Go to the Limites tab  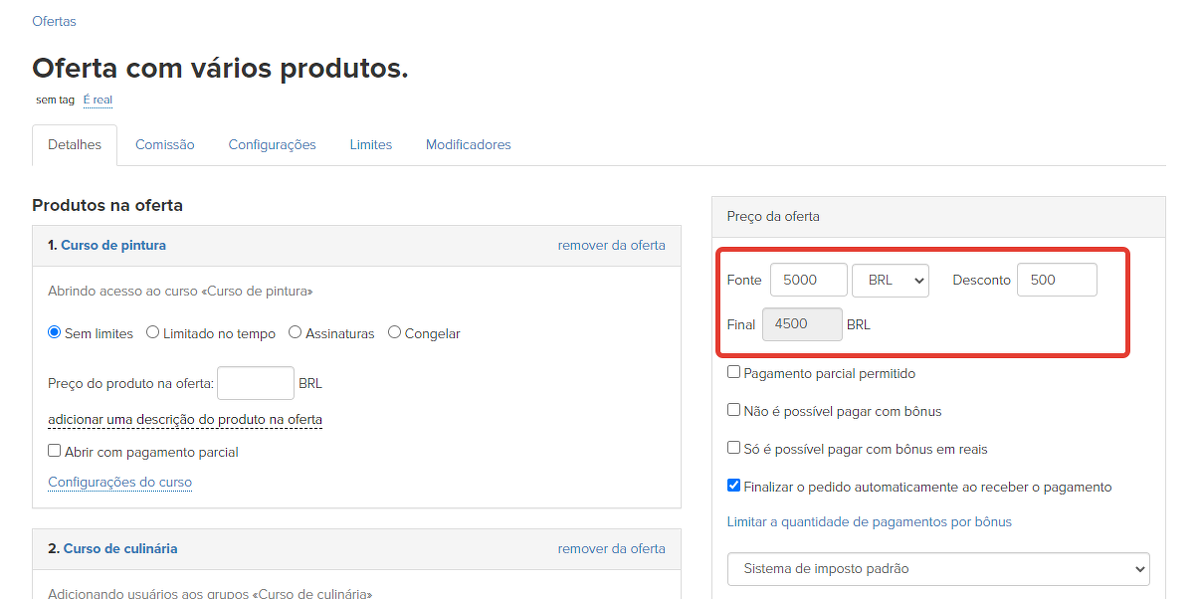(x=371, y=145)
